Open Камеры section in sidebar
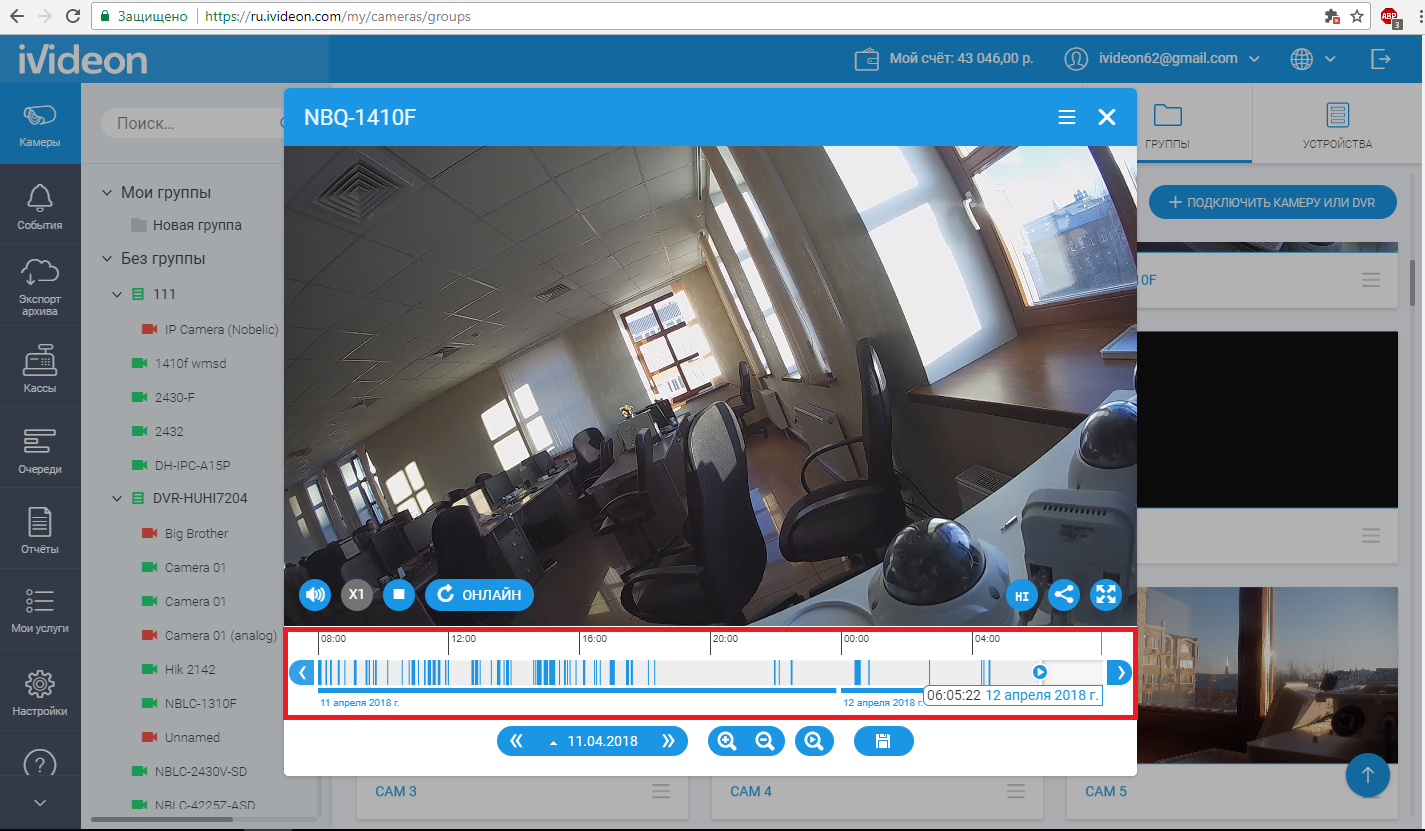This screenshot has width=1425, height=831. 40,125
